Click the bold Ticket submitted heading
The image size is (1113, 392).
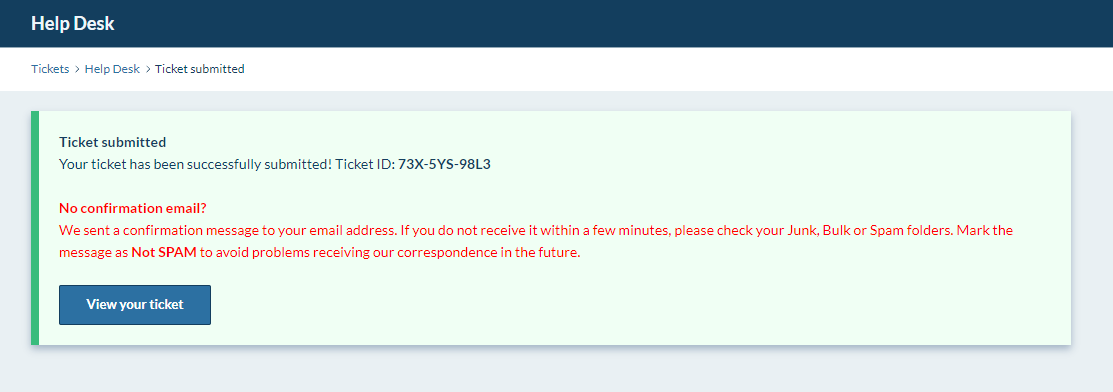pyautogui.click(x=112, y=142)
